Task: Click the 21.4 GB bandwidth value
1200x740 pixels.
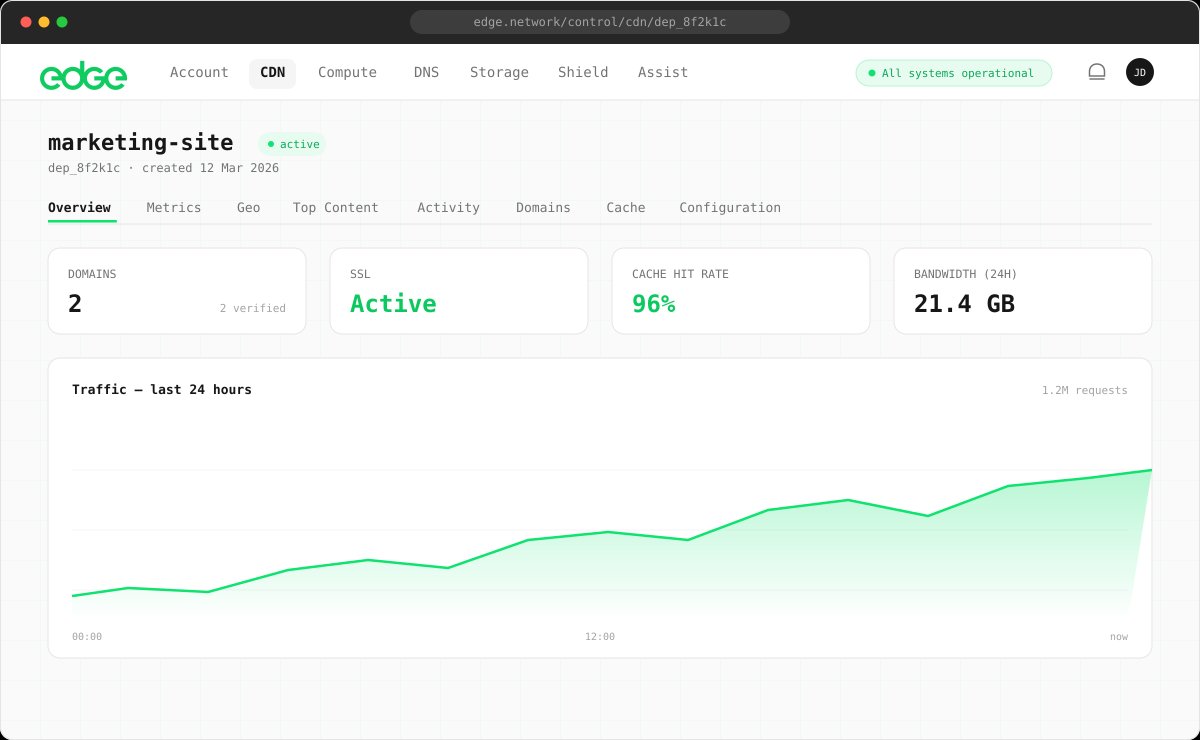Action: 965,304
